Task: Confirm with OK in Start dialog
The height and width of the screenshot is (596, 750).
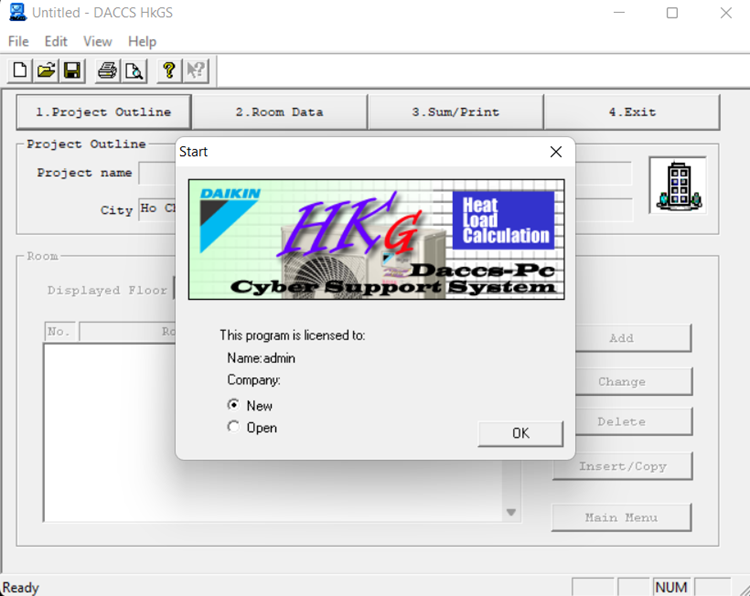Action: (x=520, y=433)
